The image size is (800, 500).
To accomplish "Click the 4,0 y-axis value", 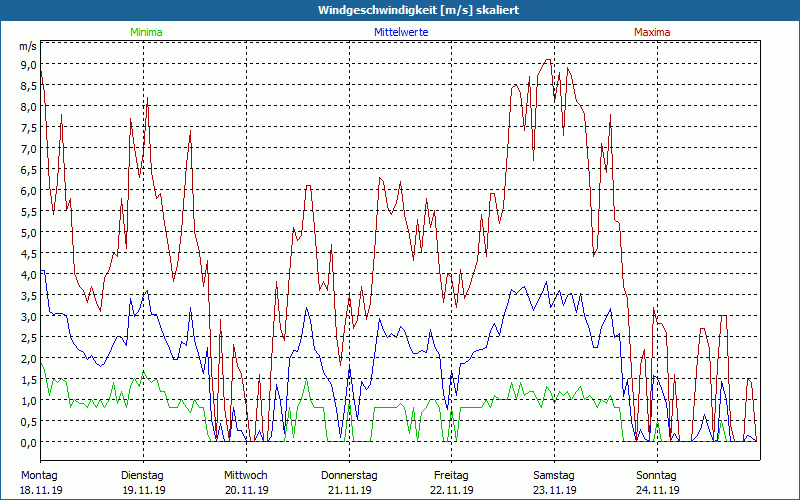I will pyautogui.click(x=29, y=274).
